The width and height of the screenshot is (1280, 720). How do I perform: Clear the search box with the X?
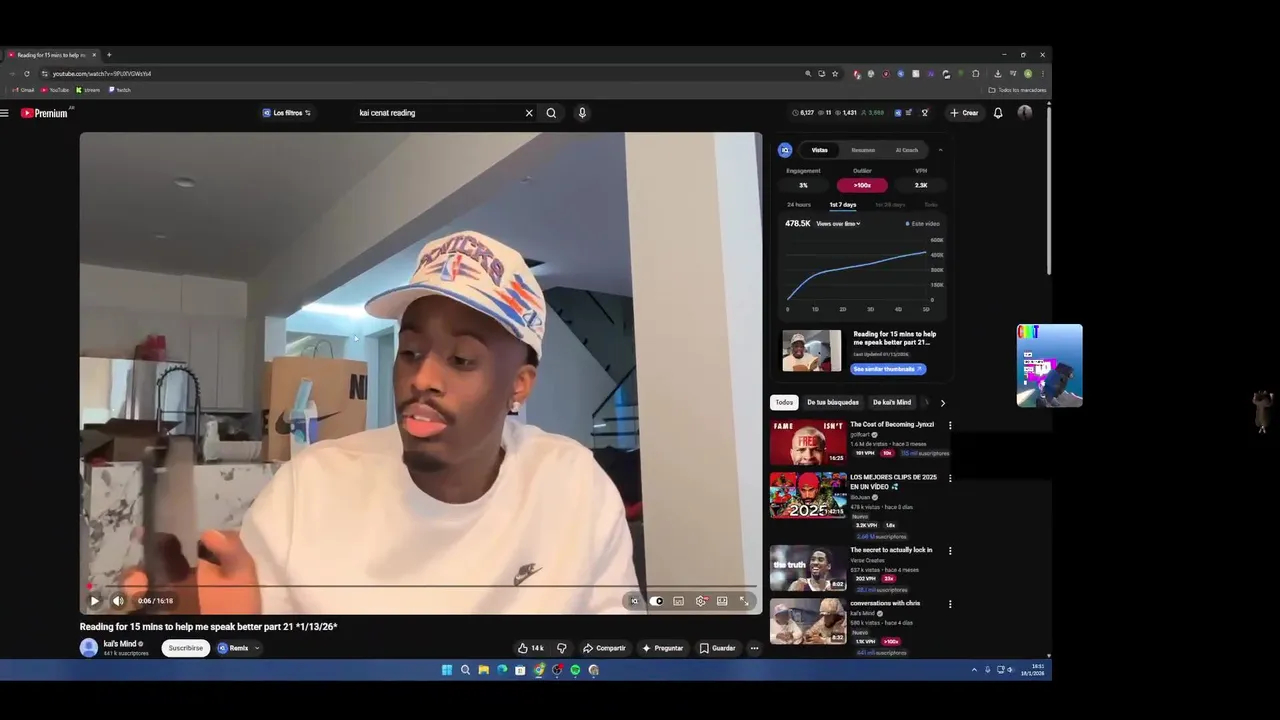click(x=529, y=113)
